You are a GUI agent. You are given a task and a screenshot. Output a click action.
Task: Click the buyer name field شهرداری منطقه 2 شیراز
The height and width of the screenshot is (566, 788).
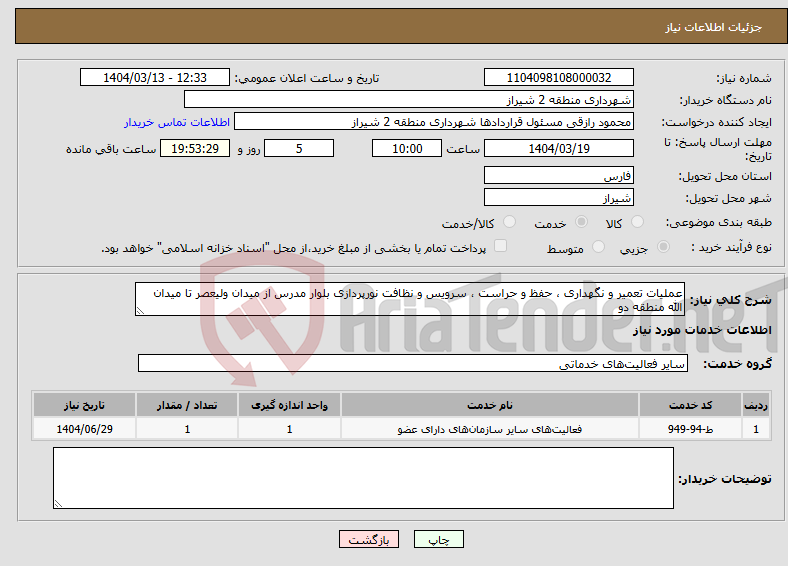coord(409,99)
